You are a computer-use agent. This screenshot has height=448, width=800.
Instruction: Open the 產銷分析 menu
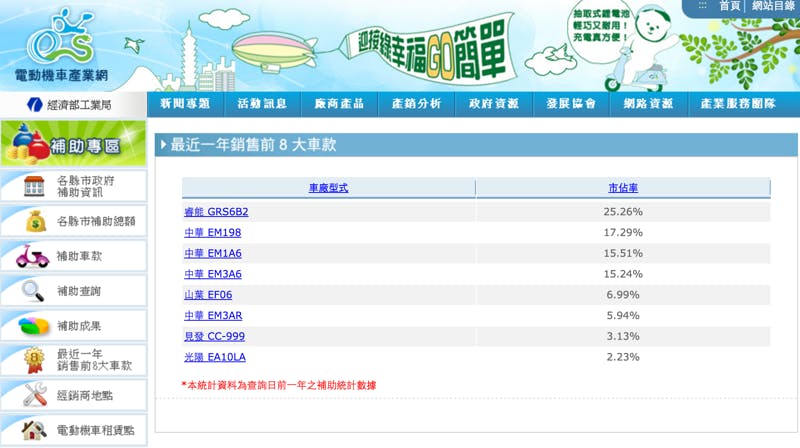pyautogui.click(x=416, y=104)
